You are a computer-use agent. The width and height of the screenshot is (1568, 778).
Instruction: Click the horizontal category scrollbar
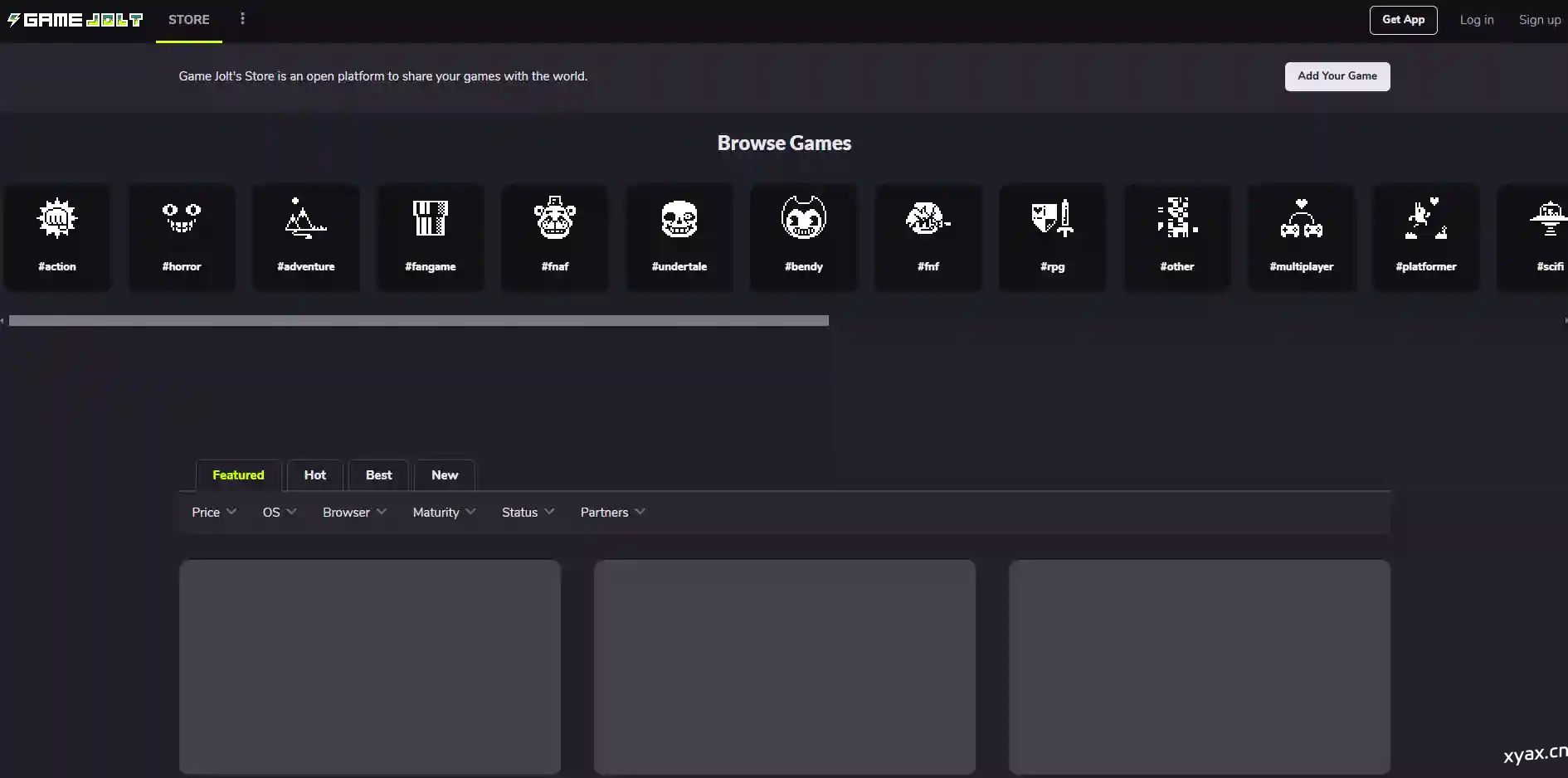pos(418,321)
